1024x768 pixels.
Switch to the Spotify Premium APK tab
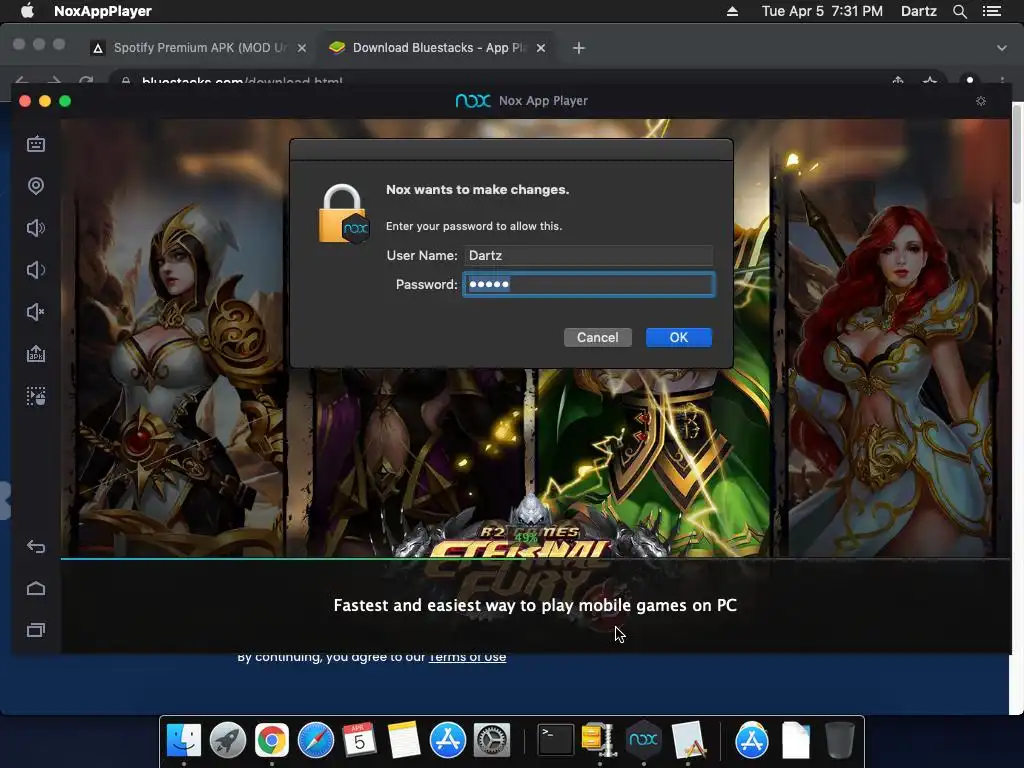pos(199,48)
